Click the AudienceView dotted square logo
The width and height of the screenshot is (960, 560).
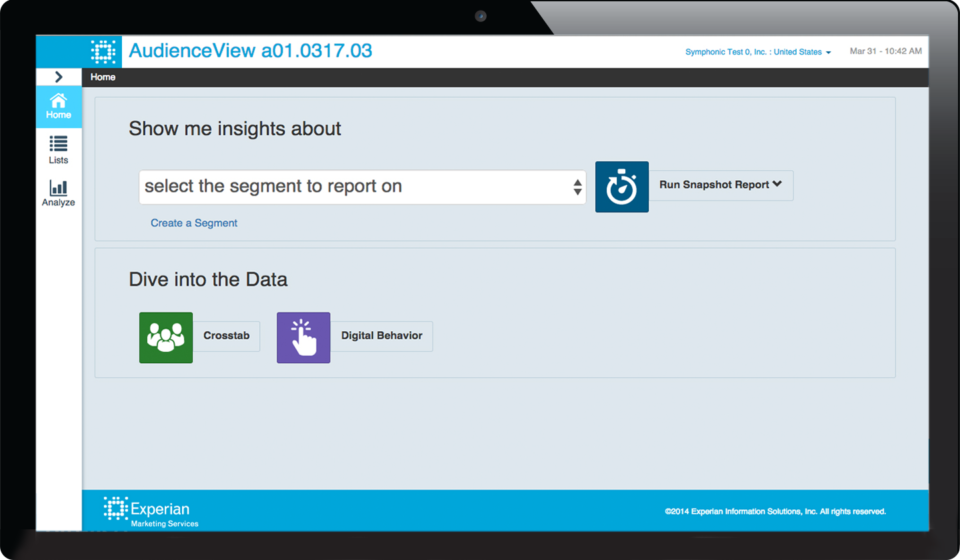click(x=103, y=51)
